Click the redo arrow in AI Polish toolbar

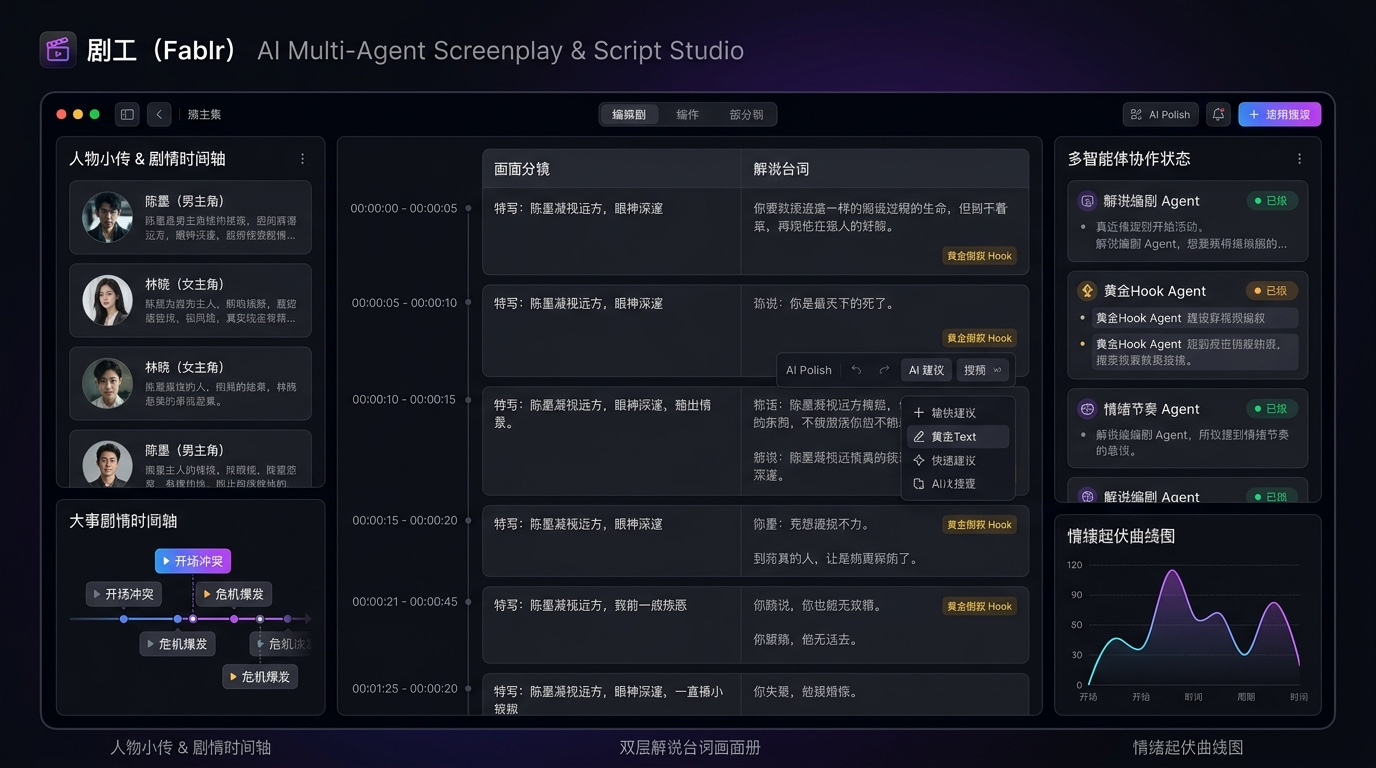point(884,370)
